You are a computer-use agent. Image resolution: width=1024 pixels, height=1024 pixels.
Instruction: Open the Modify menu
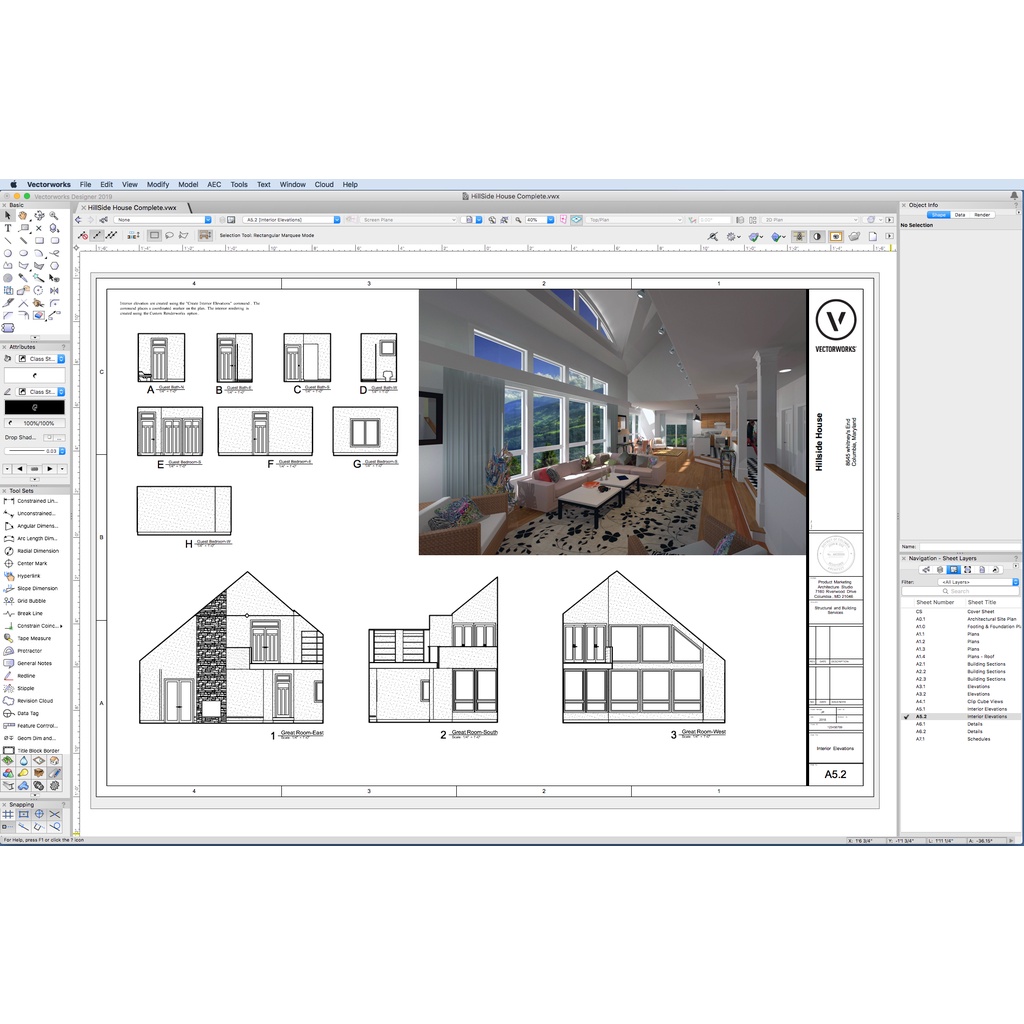click(158, 185)
